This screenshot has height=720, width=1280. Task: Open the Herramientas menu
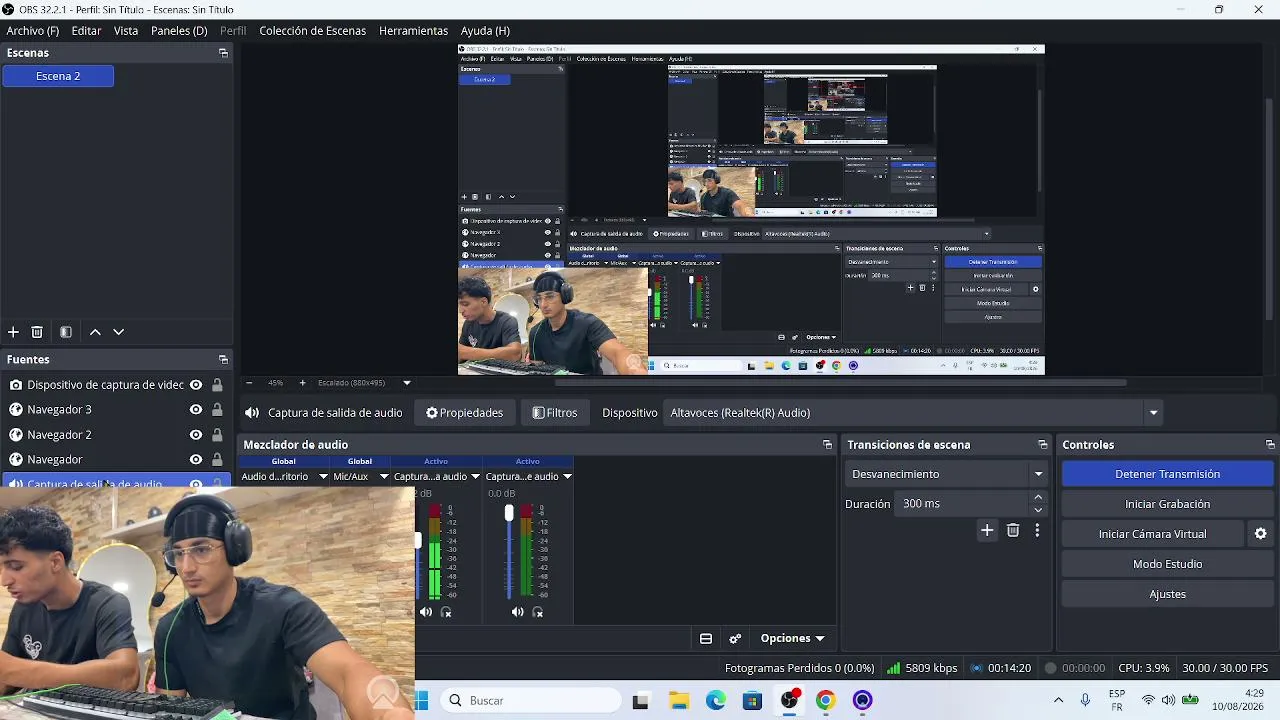[413, 31]
